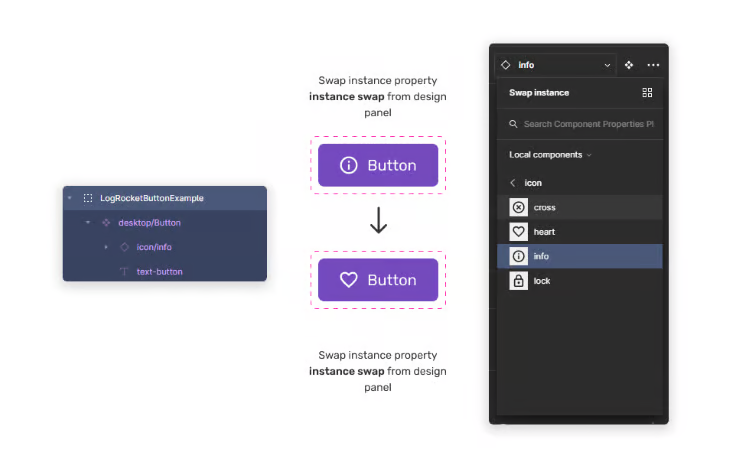Open the three-dot more options menu
Screen dimensions: 730x469
tap(653, 65)
